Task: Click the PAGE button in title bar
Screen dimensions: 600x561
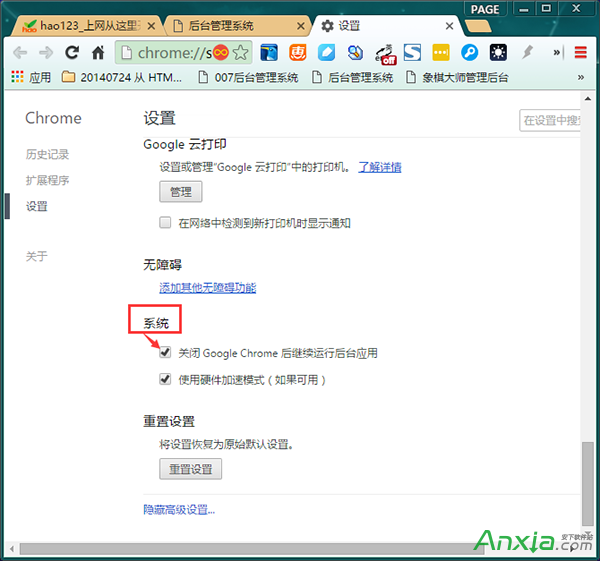Action: [x=485, y=9]
